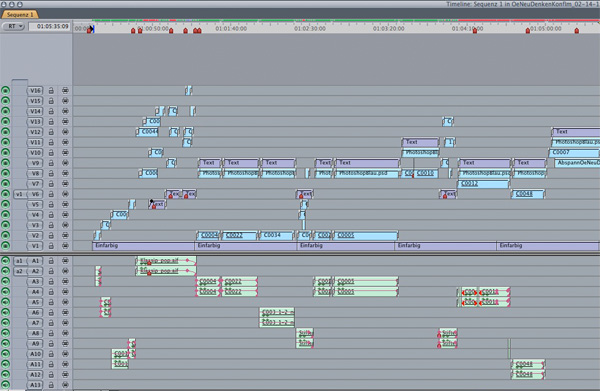Toggle auto select on track V8
The width and height of the screenshot is (600, 391).
coord(65,173)
